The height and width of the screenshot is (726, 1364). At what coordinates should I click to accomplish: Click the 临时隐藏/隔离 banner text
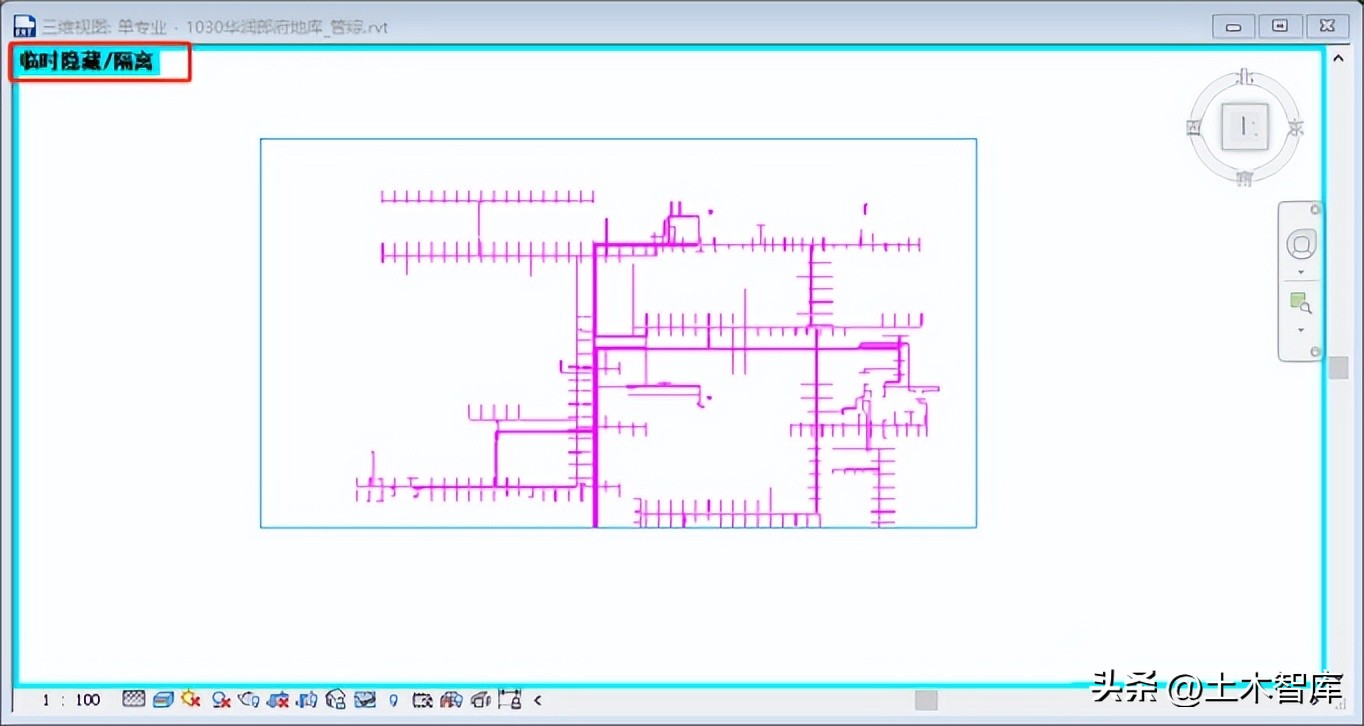[90, 61]
